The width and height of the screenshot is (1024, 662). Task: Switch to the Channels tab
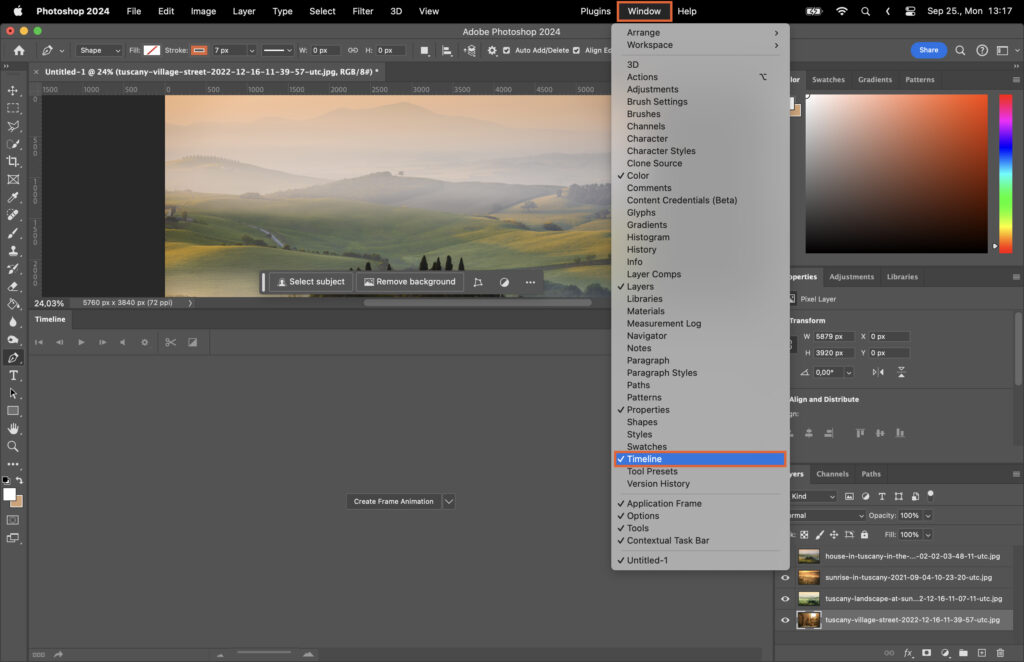[832, 474]
